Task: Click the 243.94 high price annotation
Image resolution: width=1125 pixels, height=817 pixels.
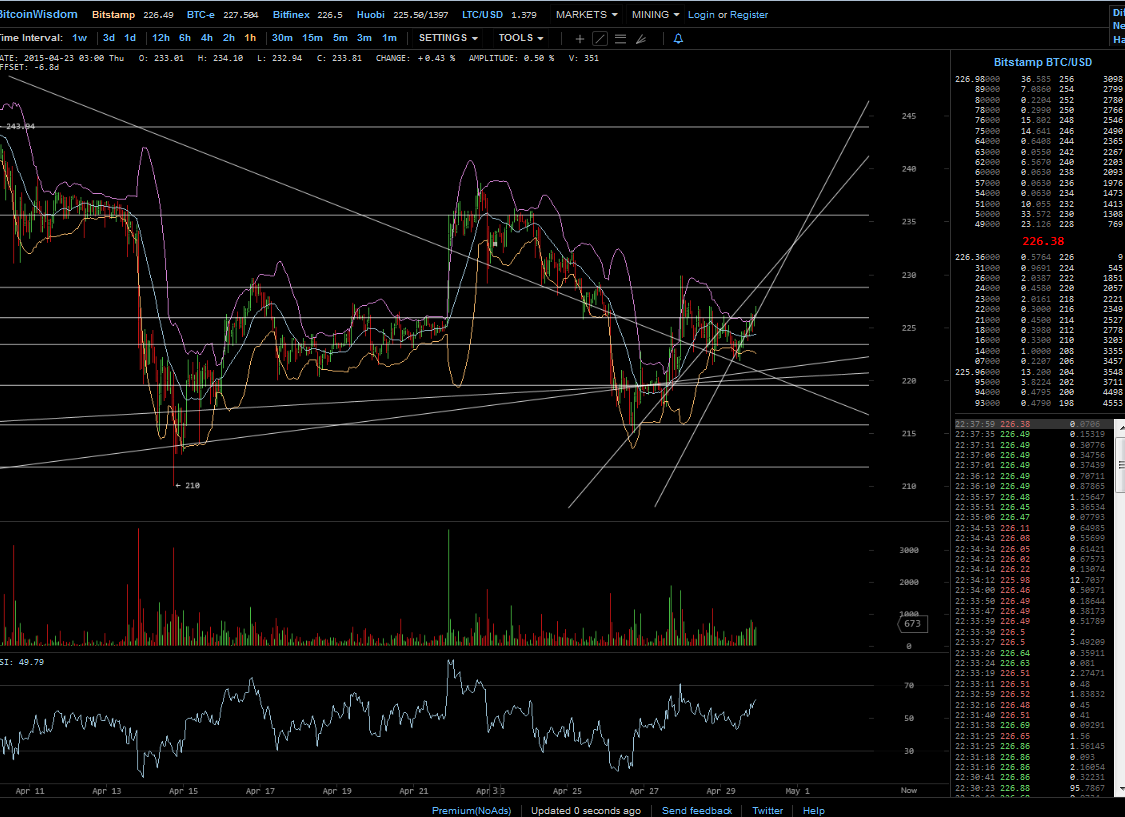Action: 19,126
